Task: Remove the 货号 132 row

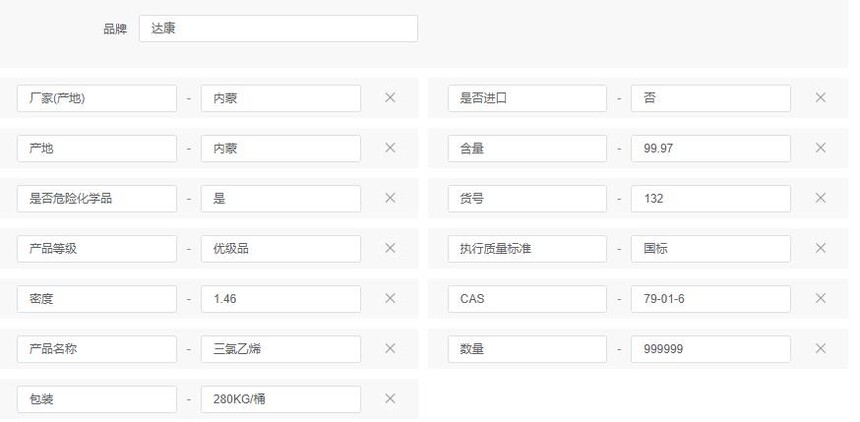Action: [x=821, y=198]
